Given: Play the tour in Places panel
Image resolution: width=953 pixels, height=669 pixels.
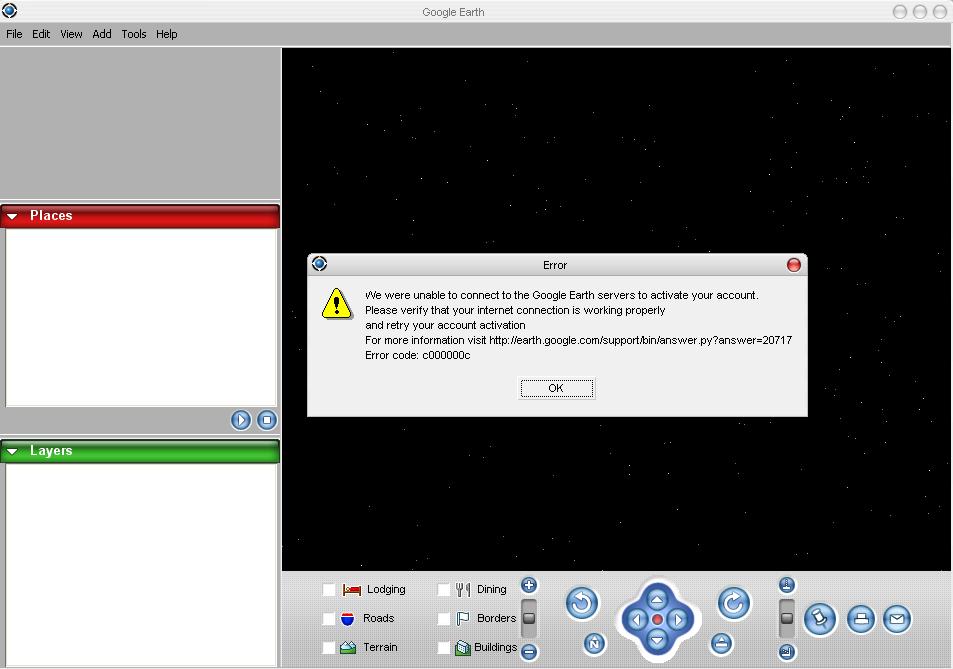Looking at the screenshot, I should click(x=241, y=420).
